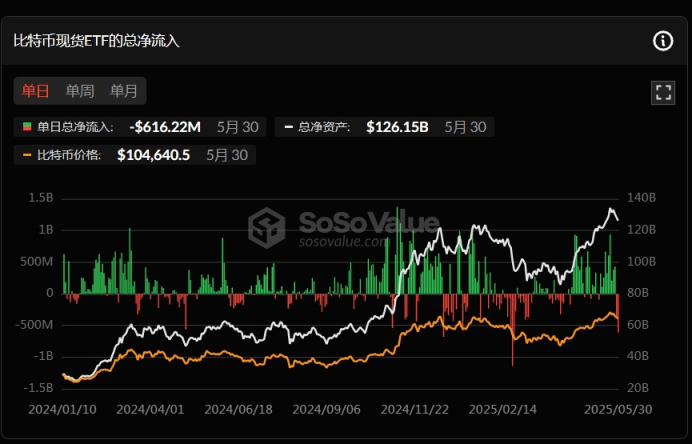Click the 2025/05/30 date axis label
This screenshot has width=692, height=444.
[618, 410]
